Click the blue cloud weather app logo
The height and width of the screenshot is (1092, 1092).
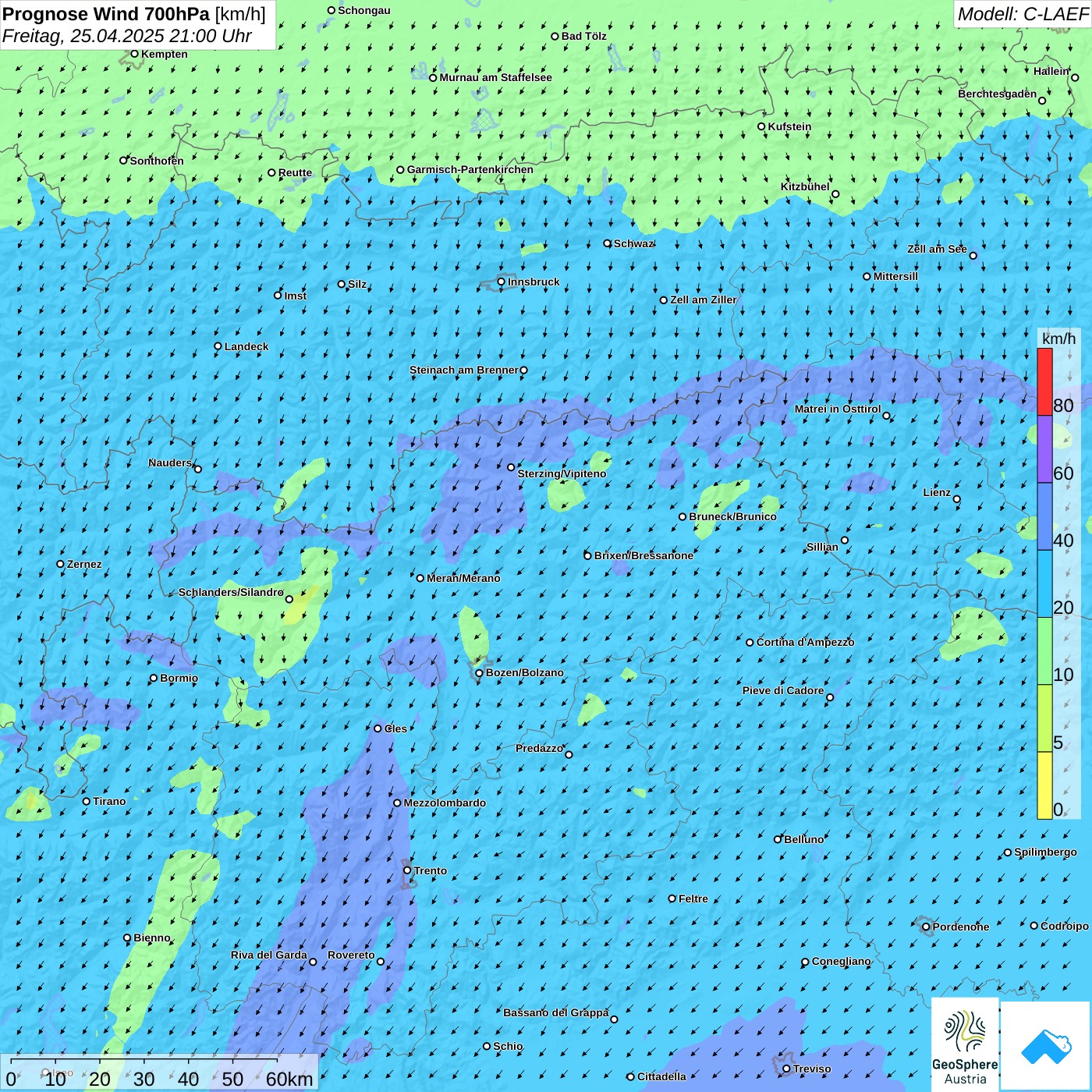pyautogui.click(x=1046, y=1047)
